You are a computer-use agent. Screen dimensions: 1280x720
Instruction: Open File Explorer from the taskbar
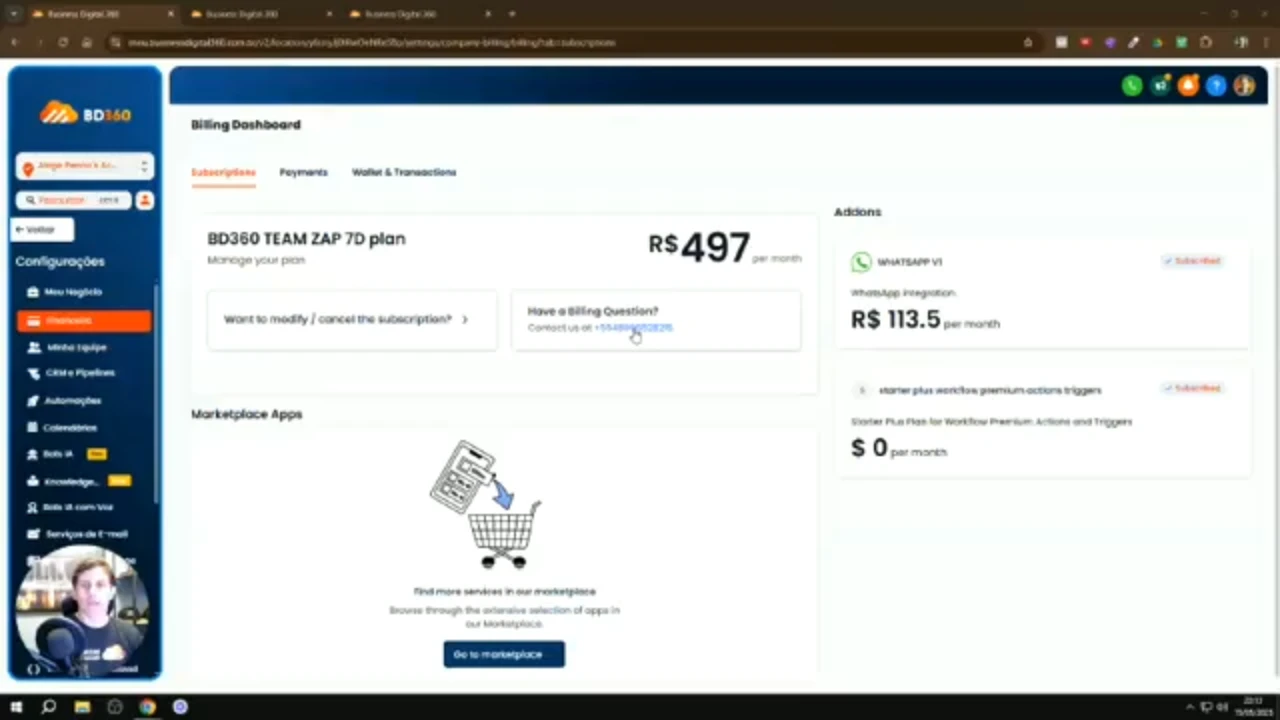point(82,707)
